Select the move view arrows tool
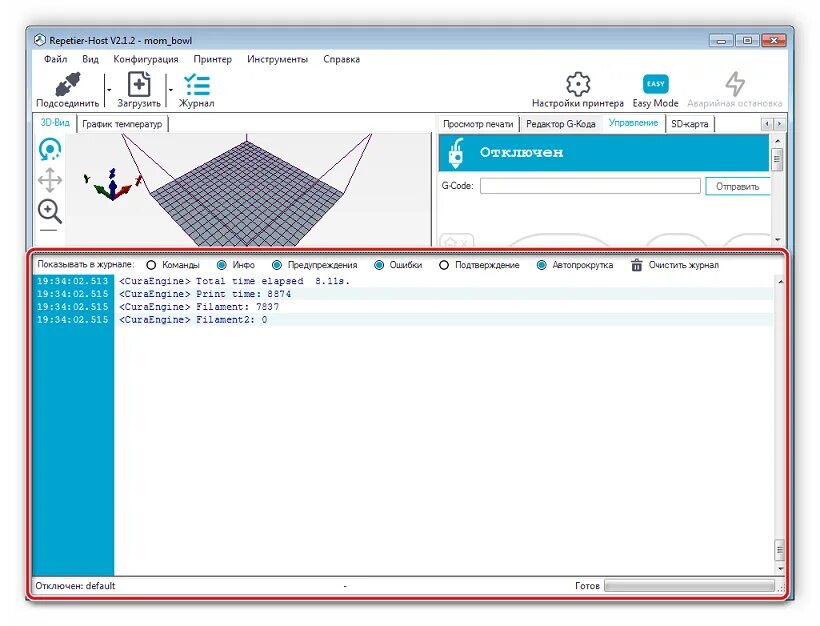Image resolution: width=820 pixels, height=626 pixels. (50, 180)
